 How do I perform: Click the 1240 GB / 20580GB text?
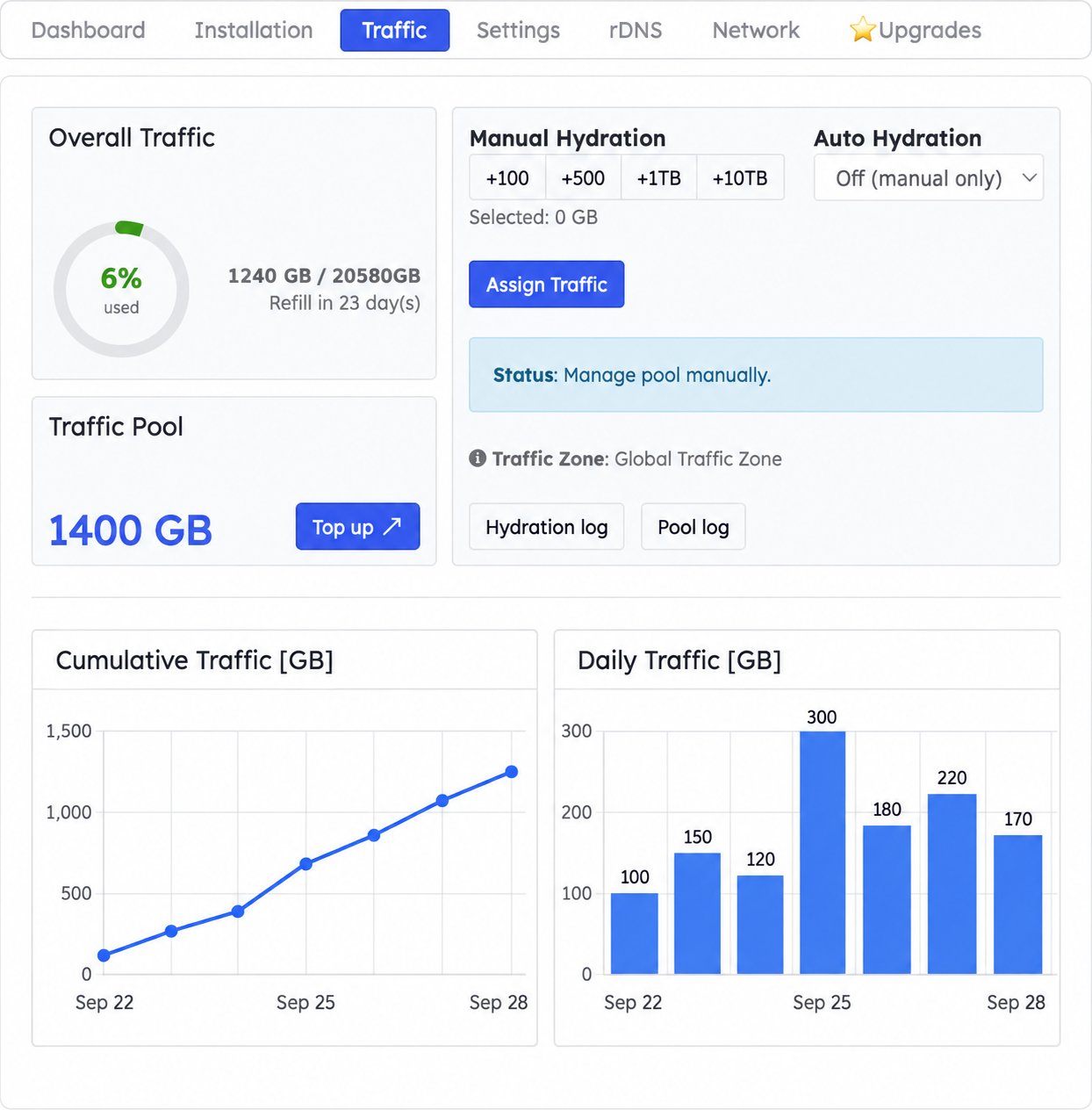(x=324, y=276)
